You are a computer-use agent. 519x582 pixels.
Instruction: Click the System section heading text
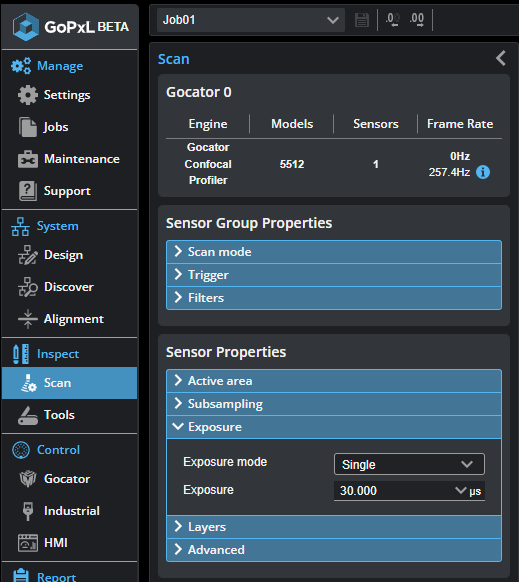tap(58, 226)
